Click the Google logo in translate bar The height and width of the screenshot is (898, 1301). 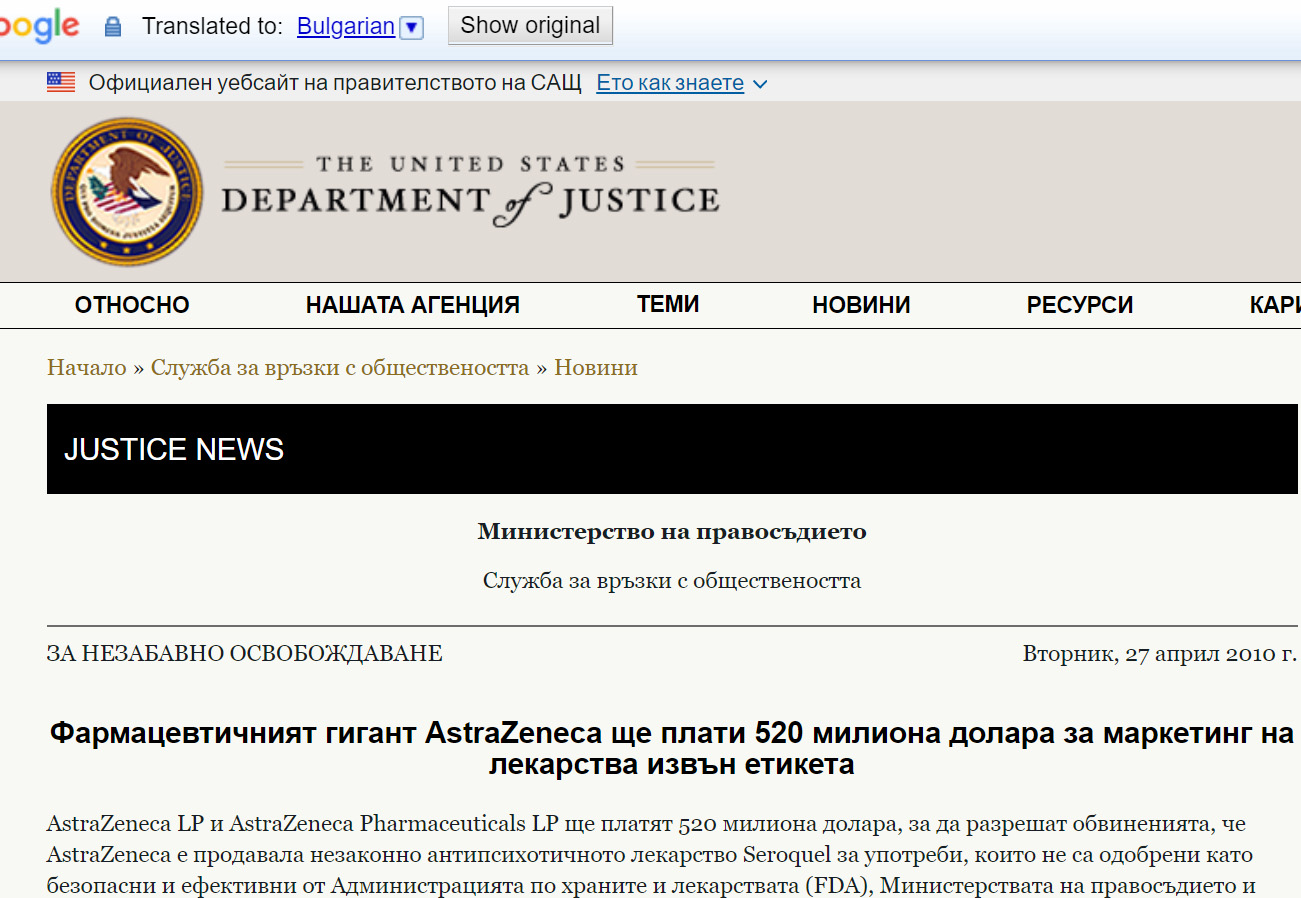(x=38, y=26)
